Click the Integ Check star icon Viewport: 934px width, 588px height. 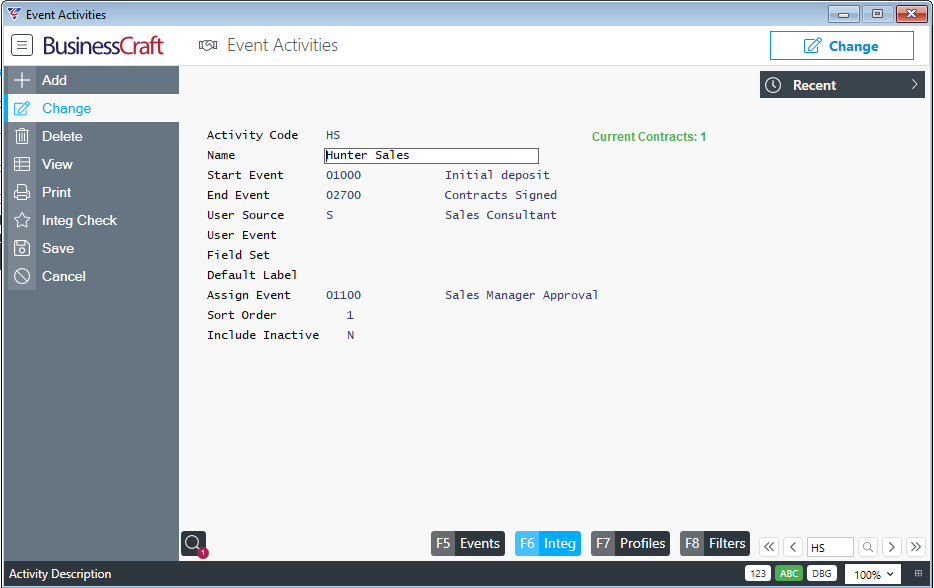(x=22, y=220)
